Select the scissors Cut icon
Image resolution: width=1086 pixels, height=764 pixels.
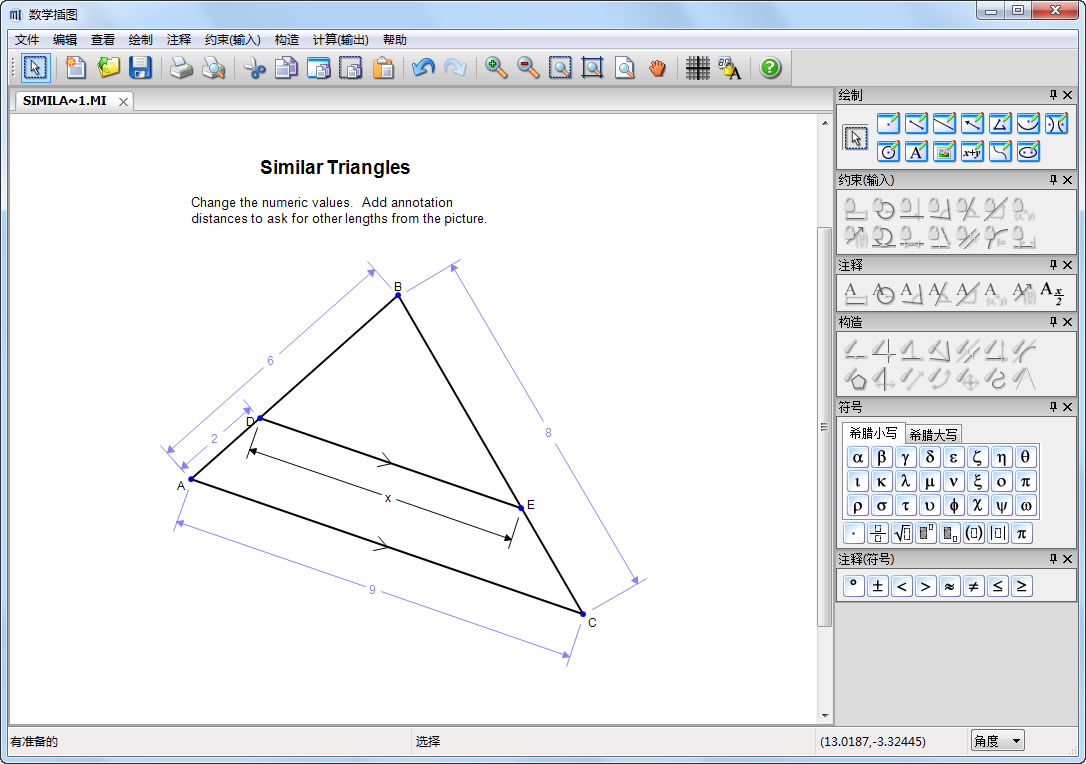[254, 68]
